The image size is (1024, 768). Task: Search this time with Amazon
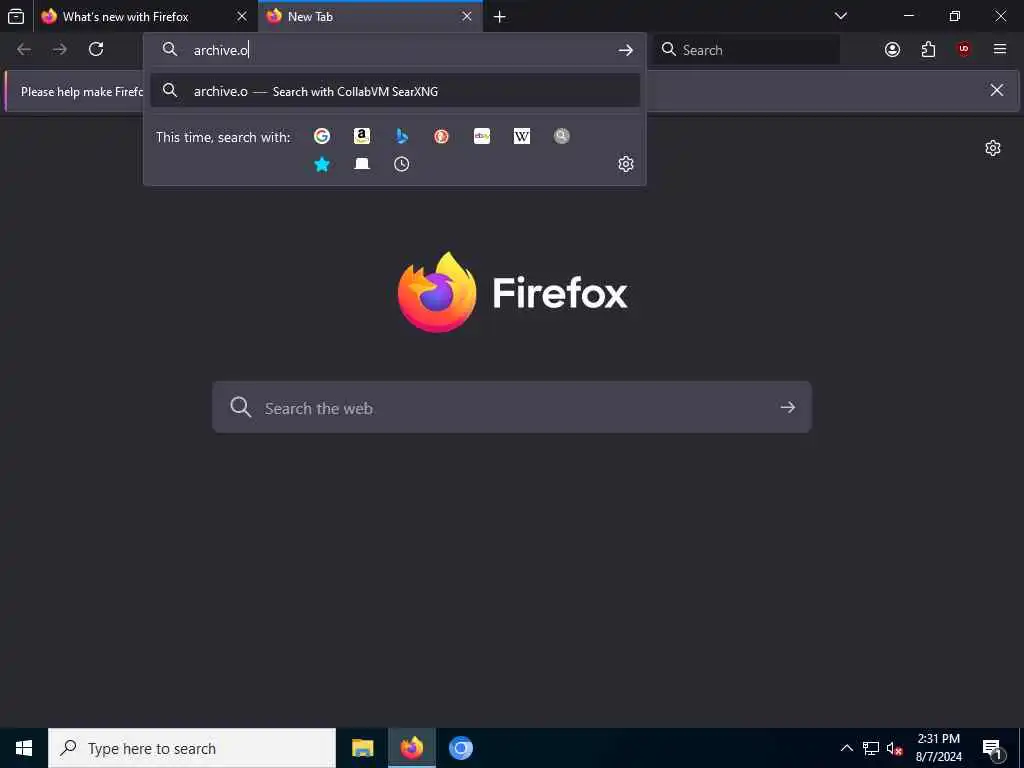(x=362, y=136)
